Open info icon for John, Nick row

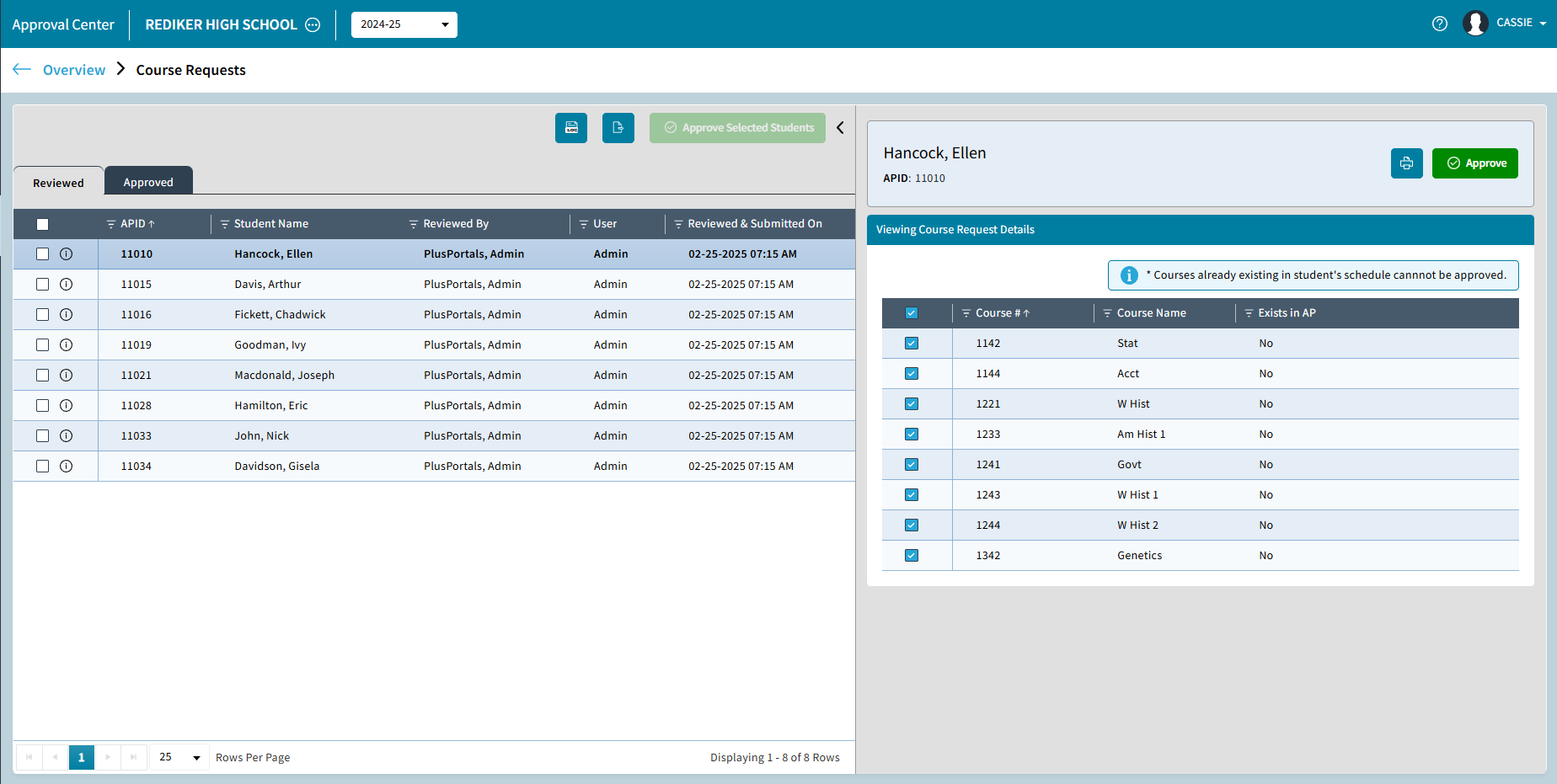pos(67,435)
